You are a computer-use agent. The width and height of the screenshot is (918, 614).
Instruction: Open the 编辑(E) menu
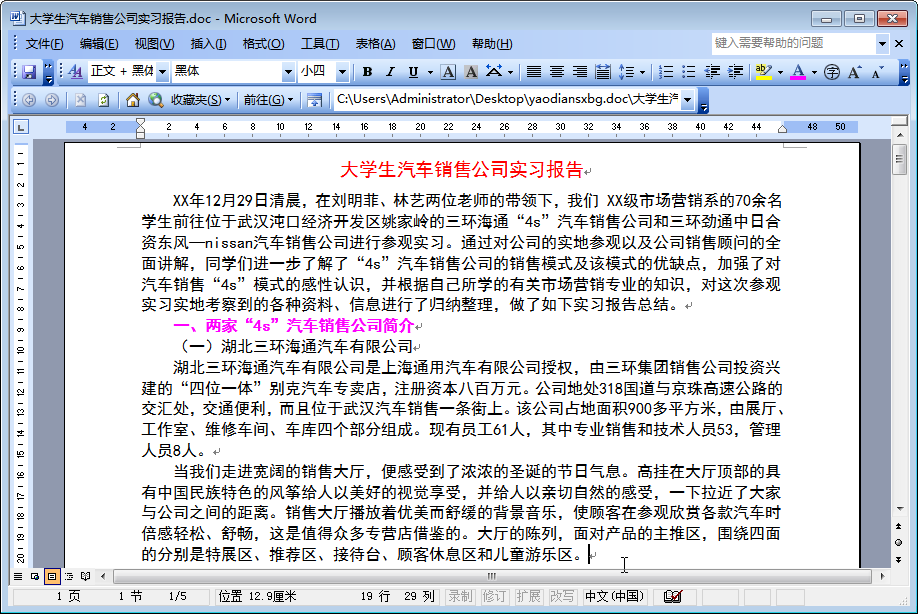tap(98, 44)
